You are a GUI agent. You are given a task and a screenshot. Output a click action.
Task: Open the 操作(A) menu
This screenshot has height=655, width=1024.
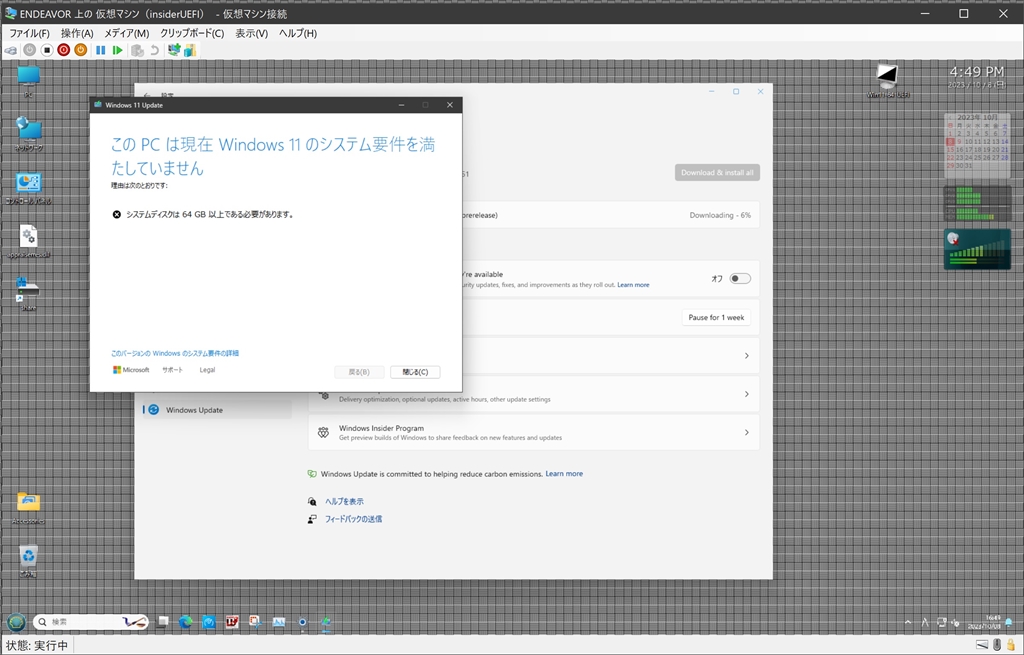[77, 33]
